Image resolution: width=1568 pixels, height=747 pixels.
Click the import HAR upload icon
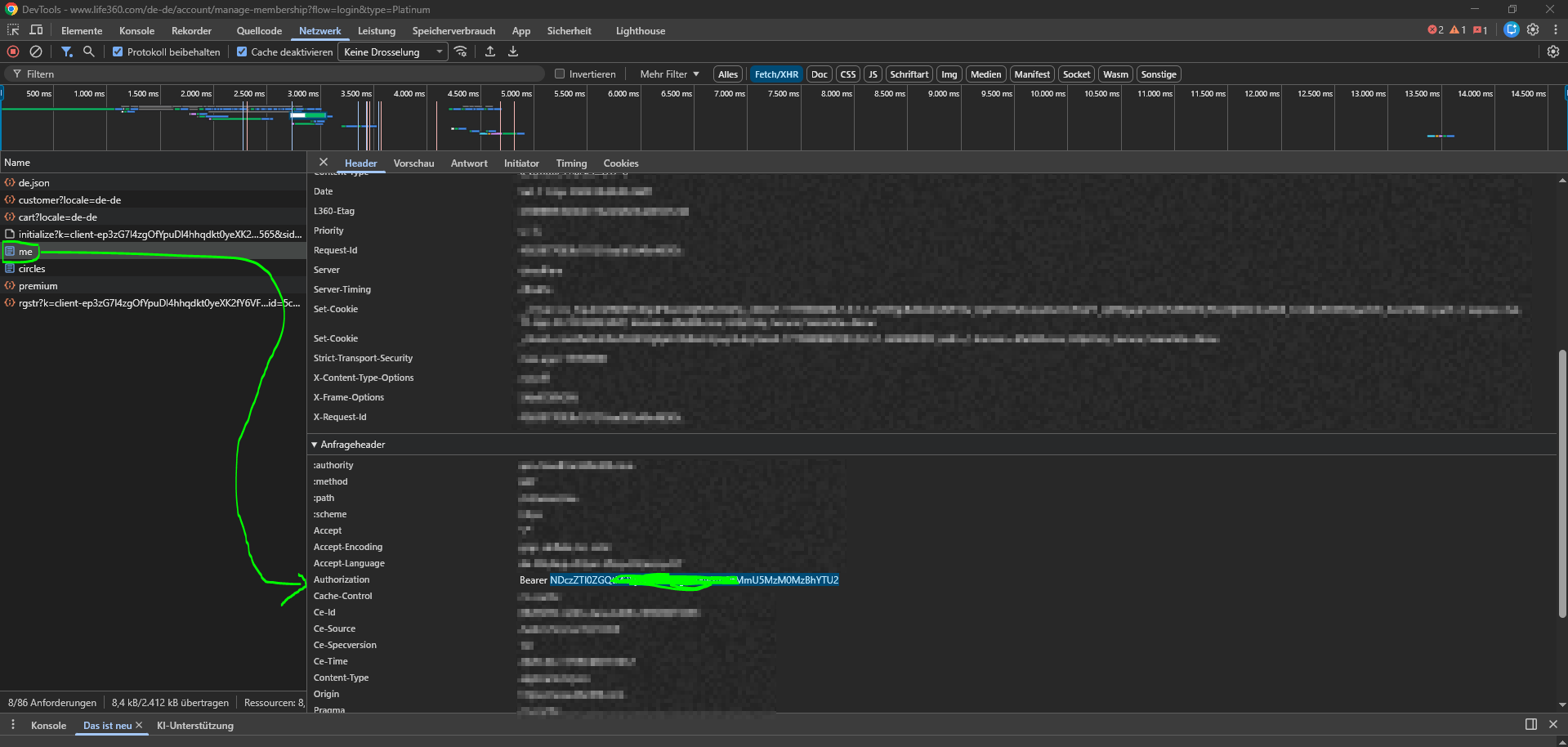pos(490,51)
